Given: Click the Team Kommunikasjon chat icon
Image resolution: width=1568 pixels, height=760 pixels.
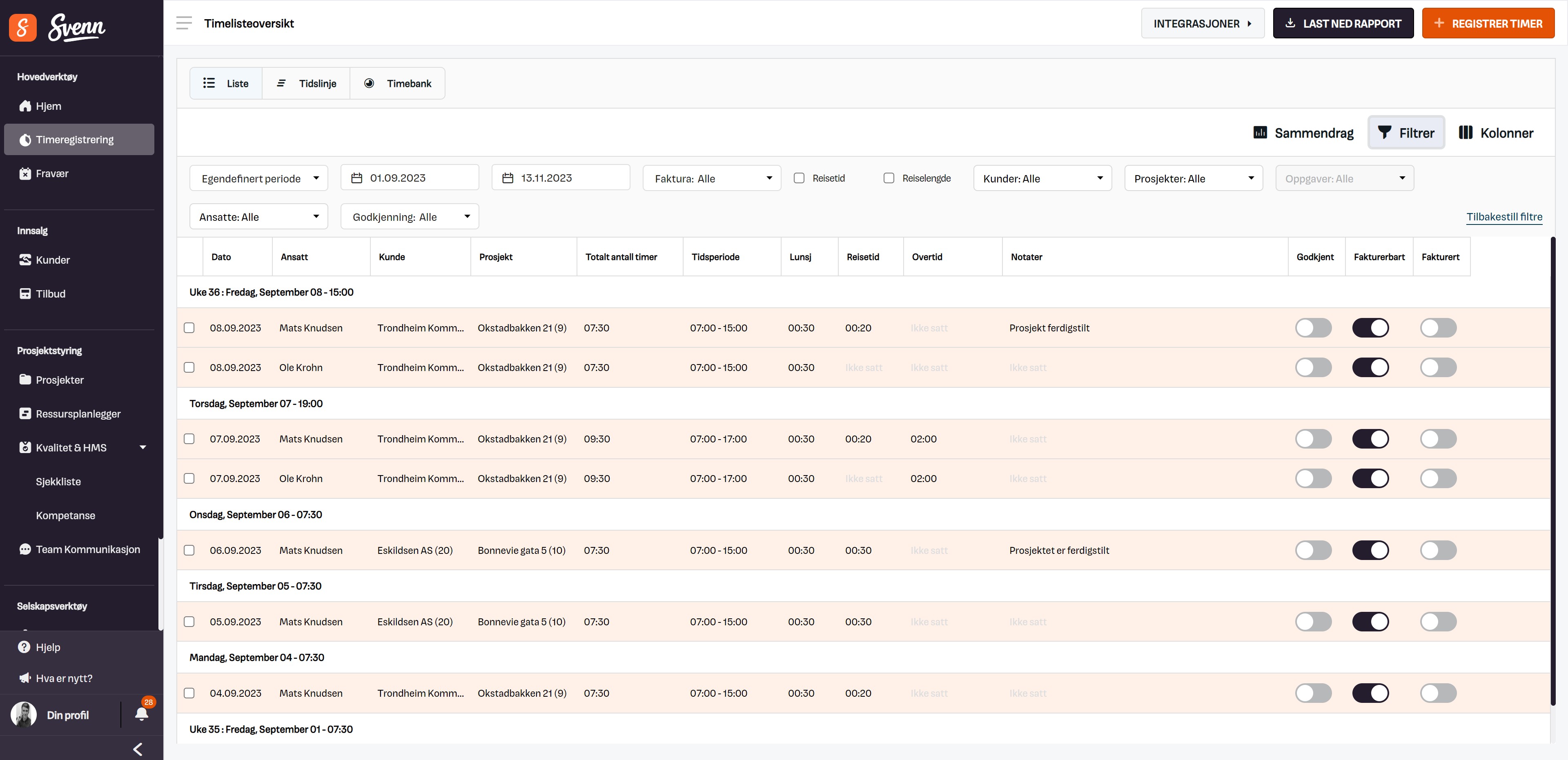Looking at the screenshot, I should 25,549.
